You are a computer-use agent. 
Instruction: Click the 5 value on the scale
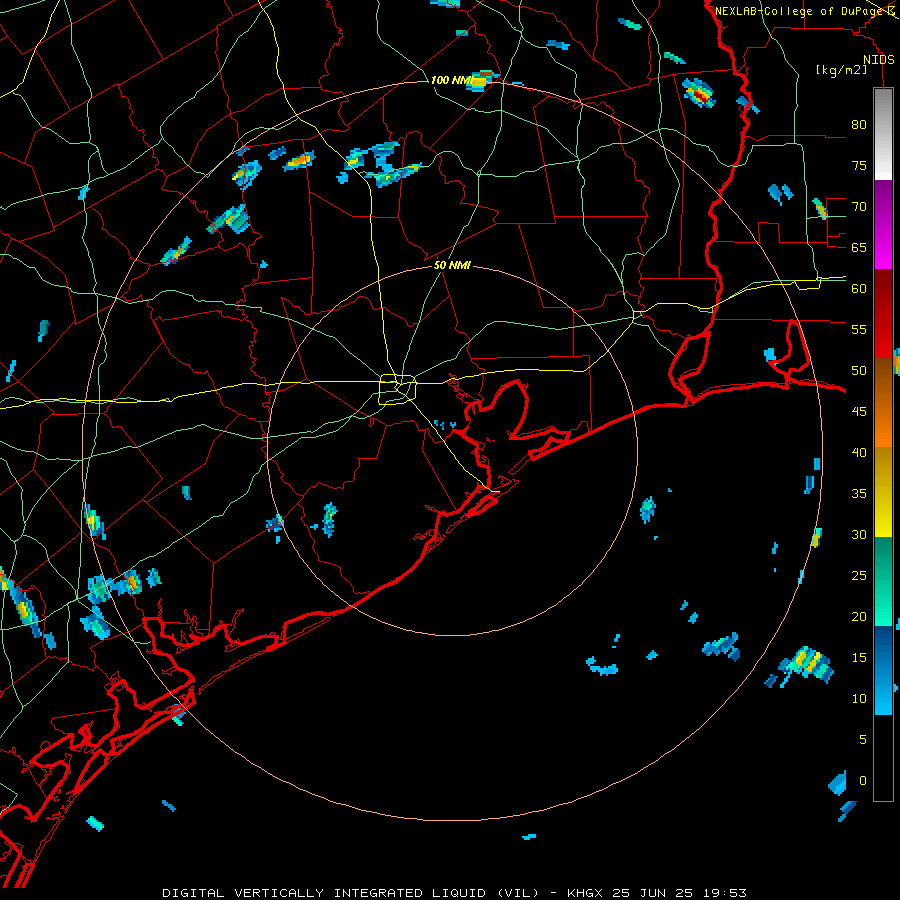click(x=863, y=740)
